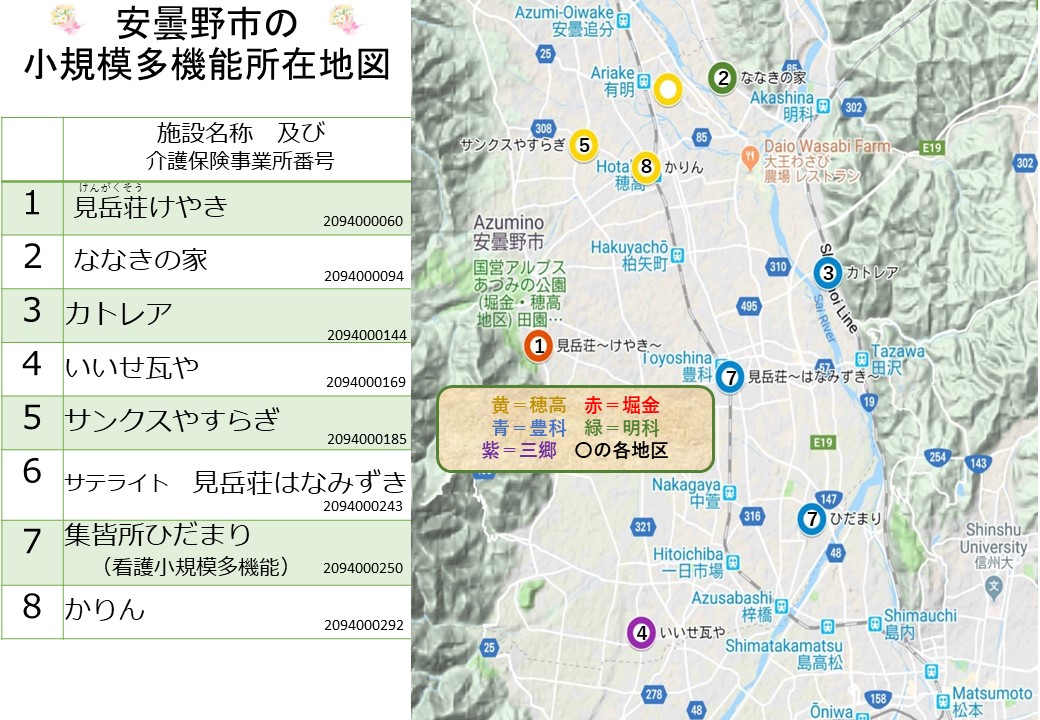Select the blue marker beside 見岳荘〜はなみずき〜

coord(731,377)
